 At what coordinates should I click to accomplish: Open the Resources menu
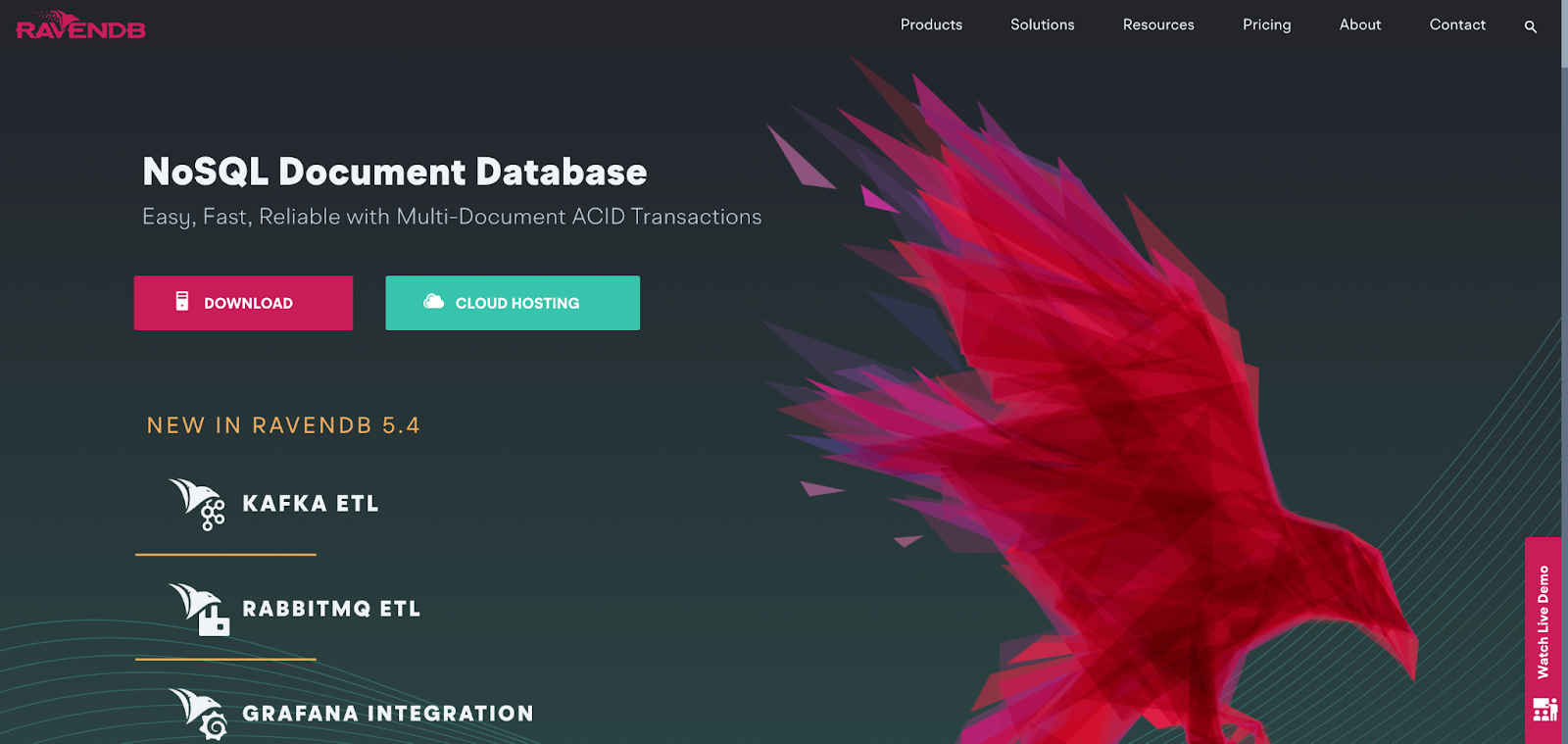point(1158,25)
